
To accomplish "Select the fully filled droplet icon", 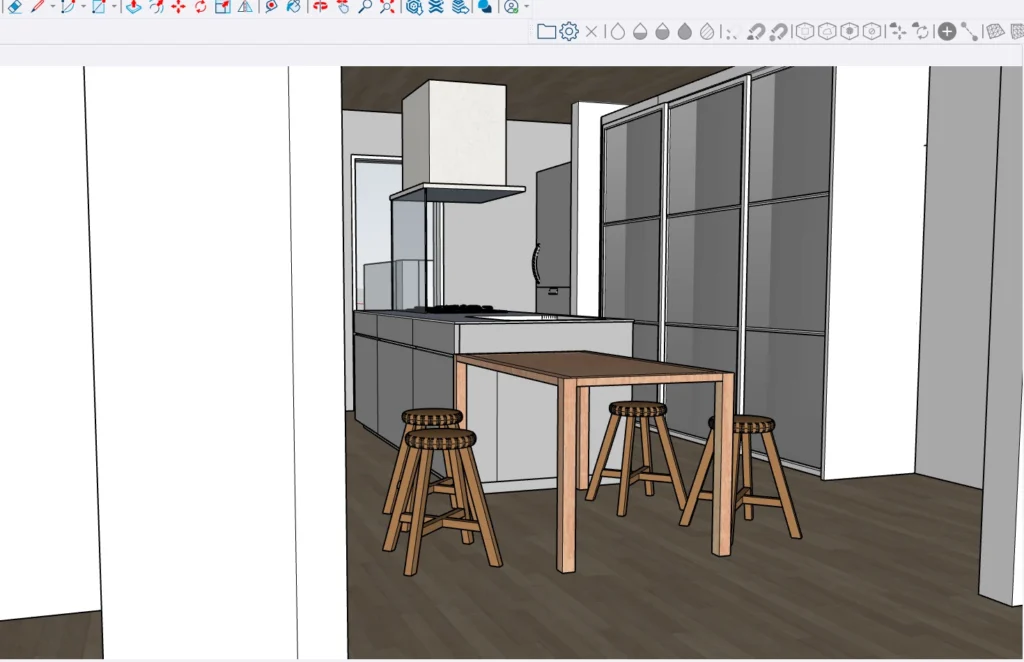I will pyautogui.click(x=684, y=31).
